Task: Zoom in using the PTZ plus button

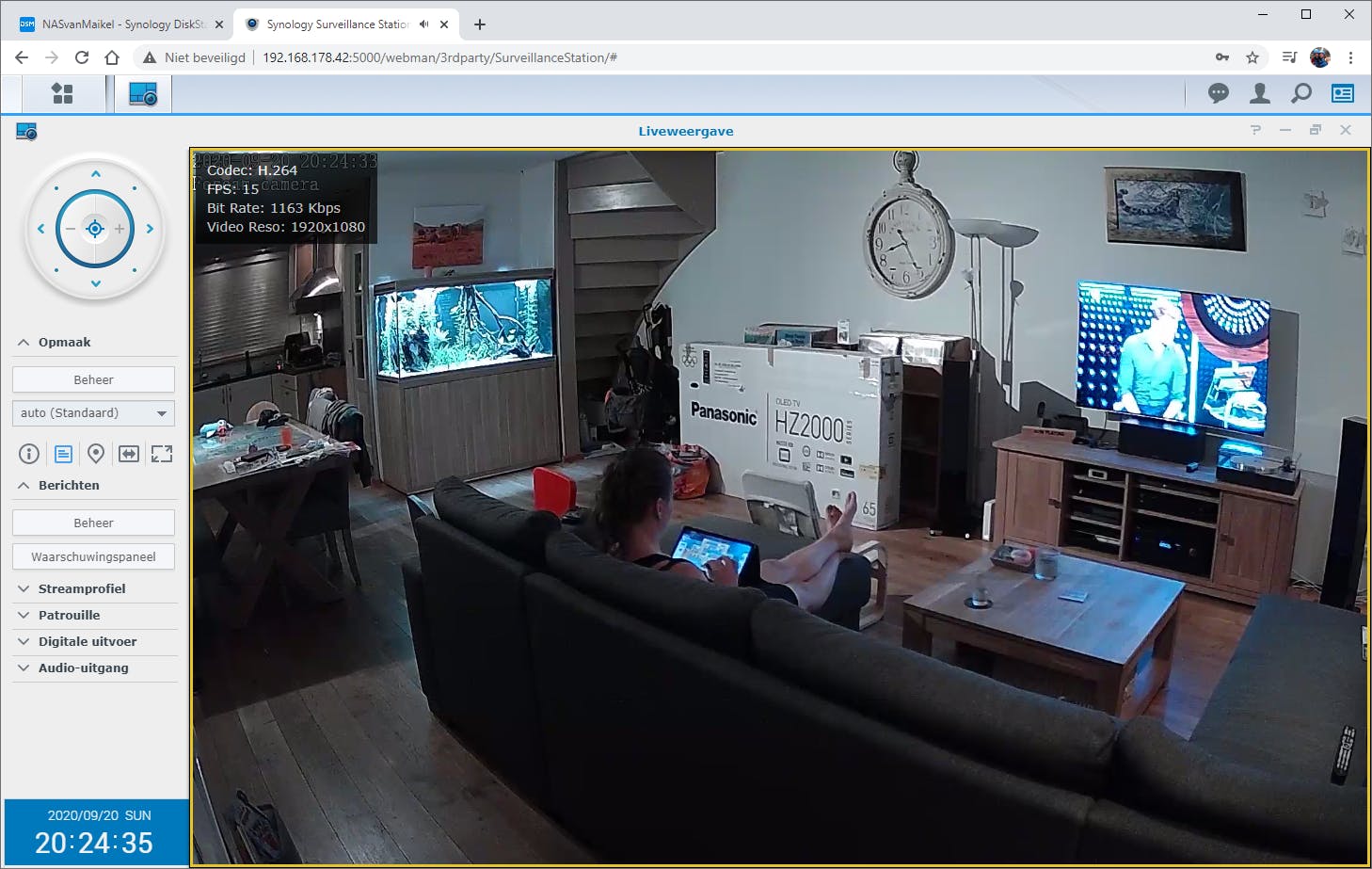Action: point(120,229)
